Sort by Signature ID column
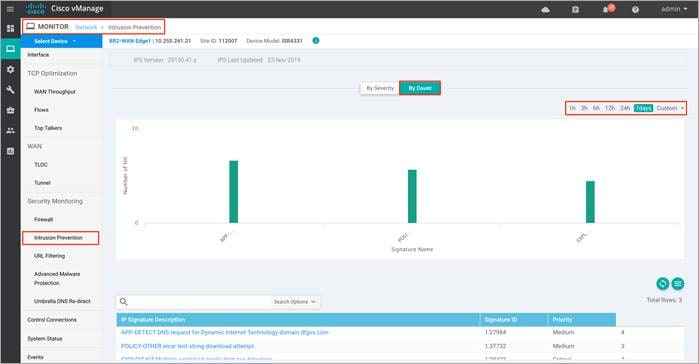The image size is (699, 364). click(514, 319)
